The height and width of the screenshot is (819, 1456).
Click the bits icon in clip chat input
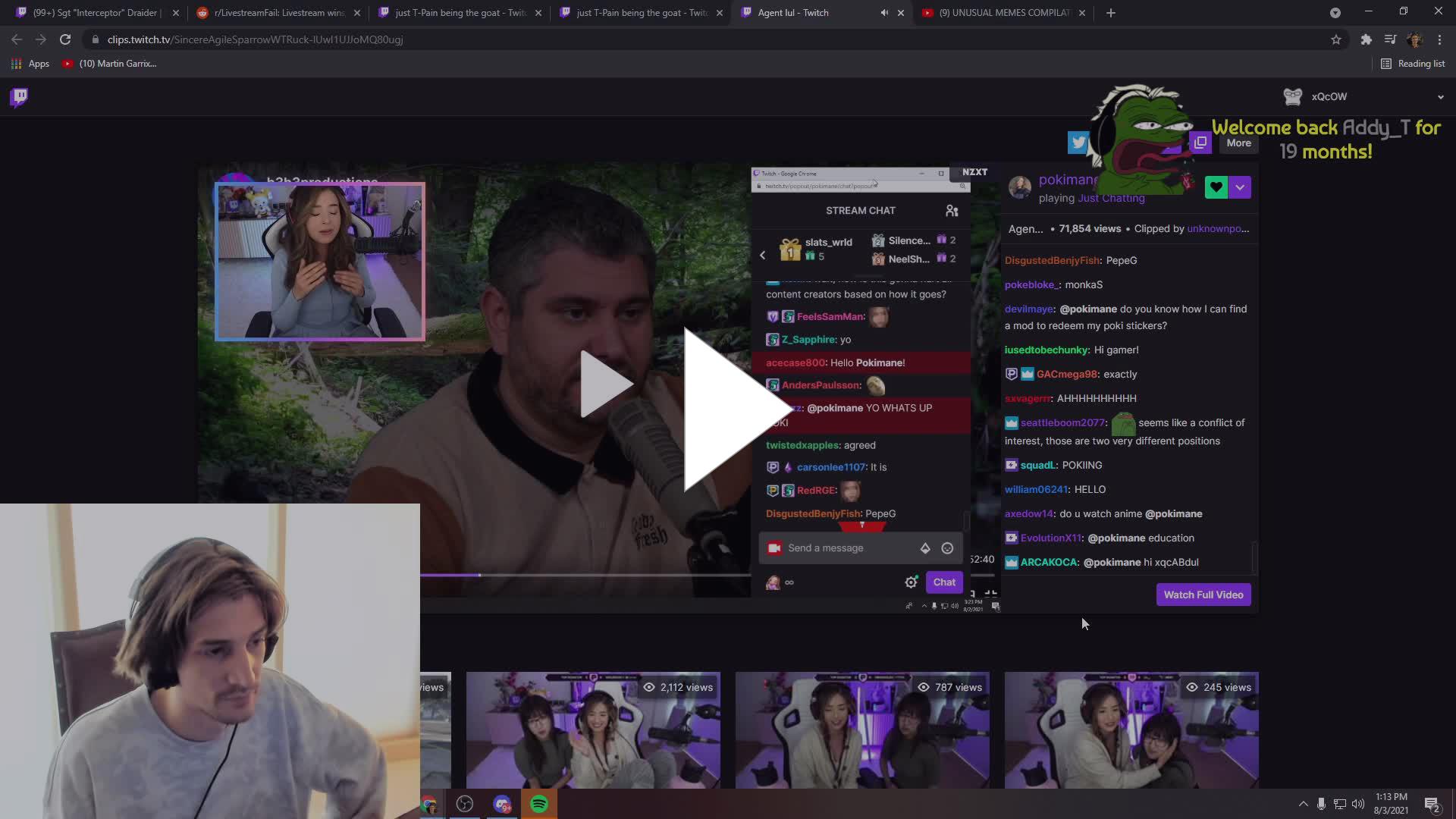click(x=925, y=548)
